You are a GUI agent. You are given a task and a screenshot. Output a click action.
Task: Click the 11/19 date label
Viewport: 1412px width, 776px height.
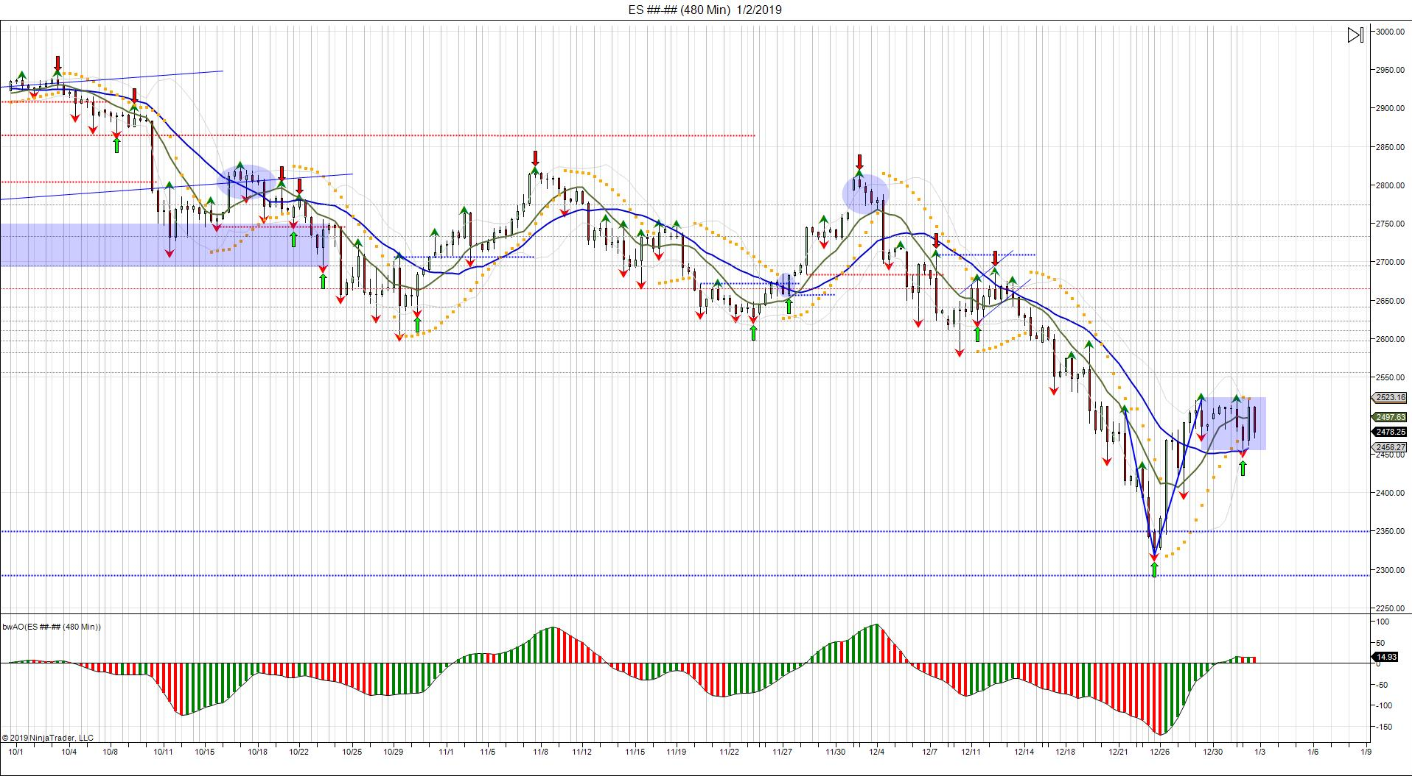676,751
